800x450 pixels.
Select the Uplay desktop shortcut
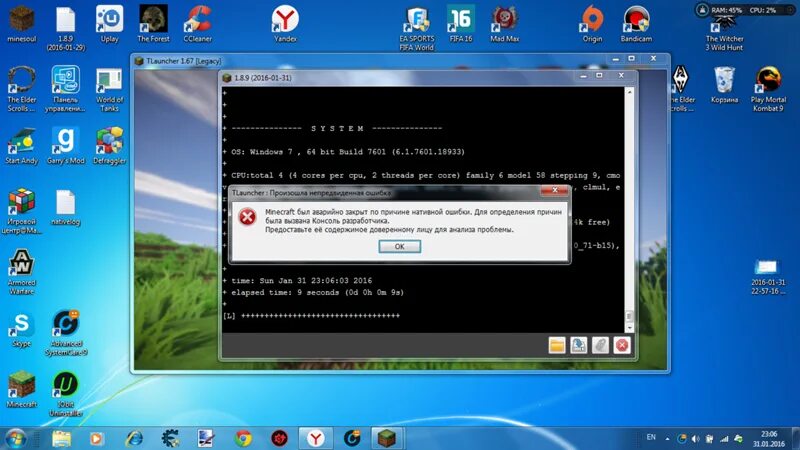(109, 24)
